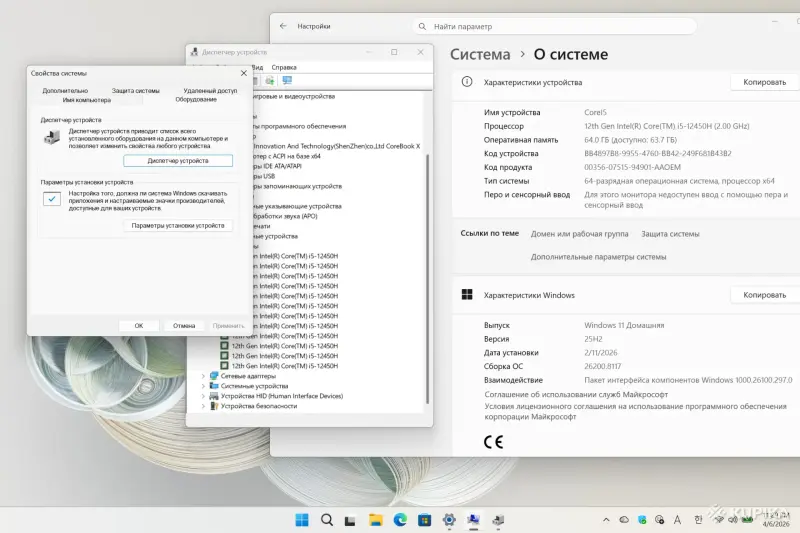Expand the Системные устройства node
800x533 pixels.
[x=204, y=386]
